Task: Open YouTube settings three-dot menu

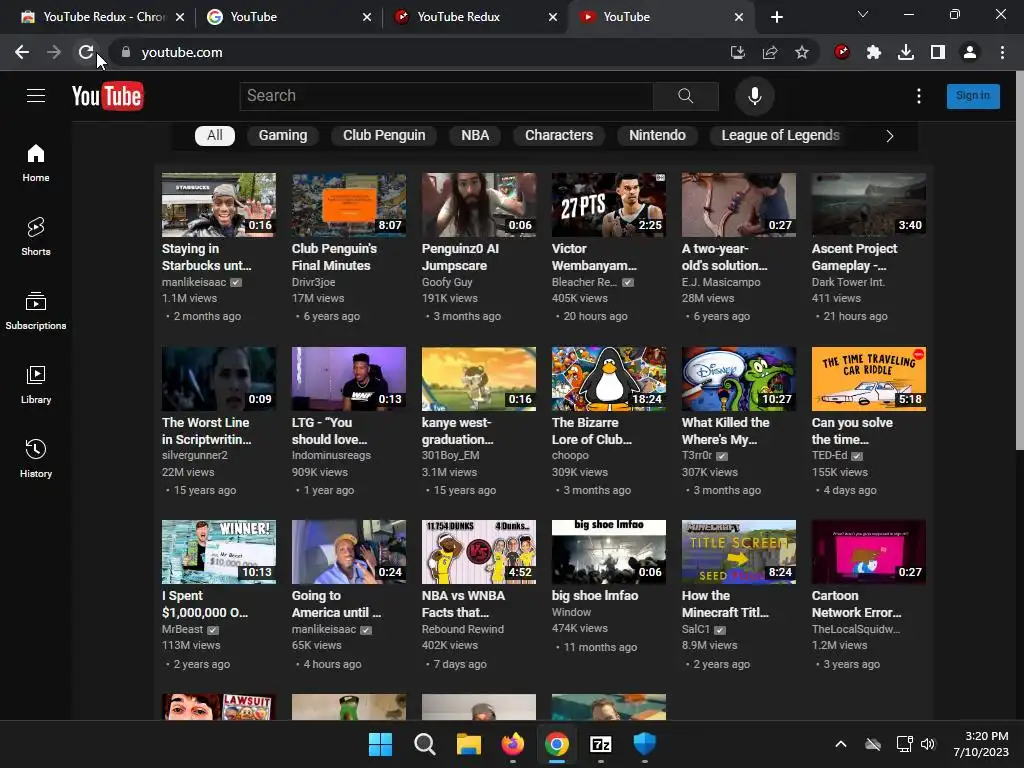Action: [x=919, y=96]
